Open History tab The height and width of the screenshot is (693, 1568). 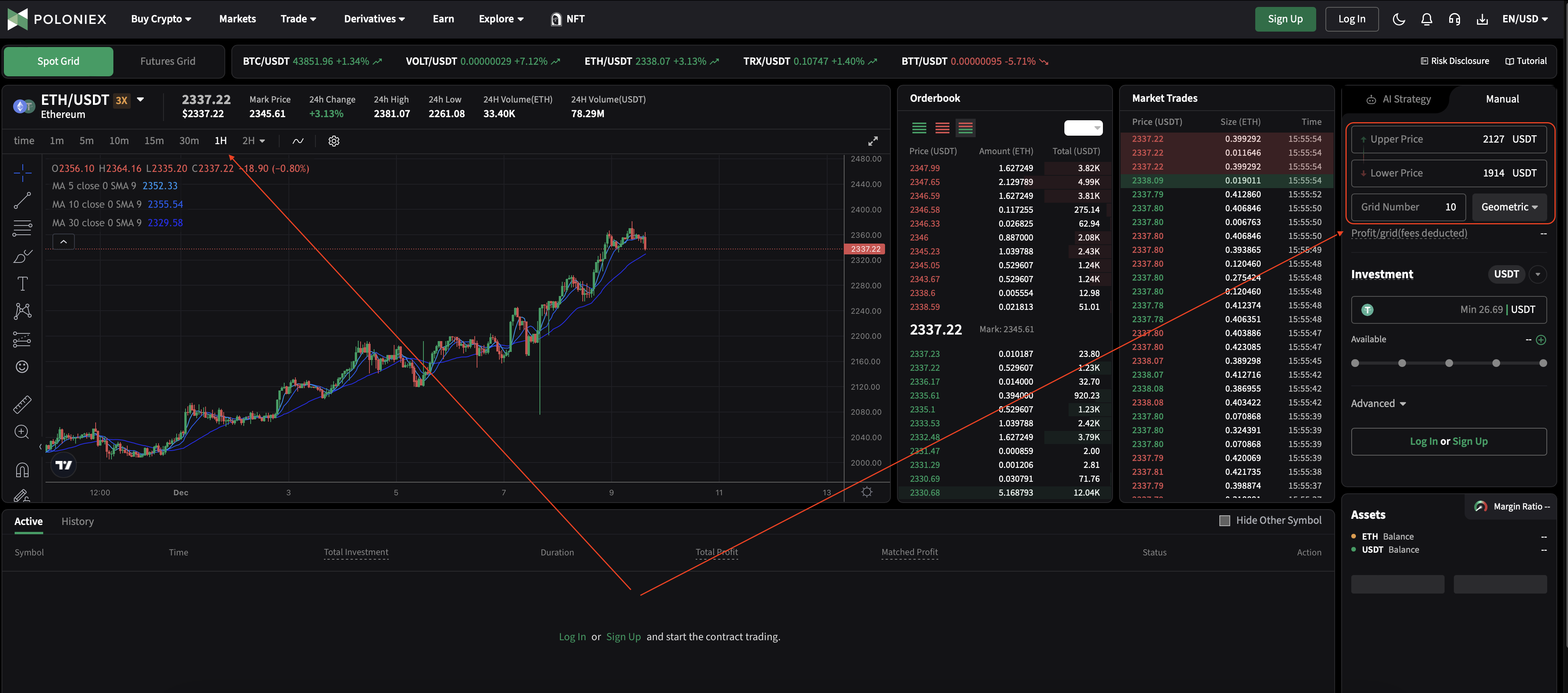pyautogui.click(x=77, y=521)
